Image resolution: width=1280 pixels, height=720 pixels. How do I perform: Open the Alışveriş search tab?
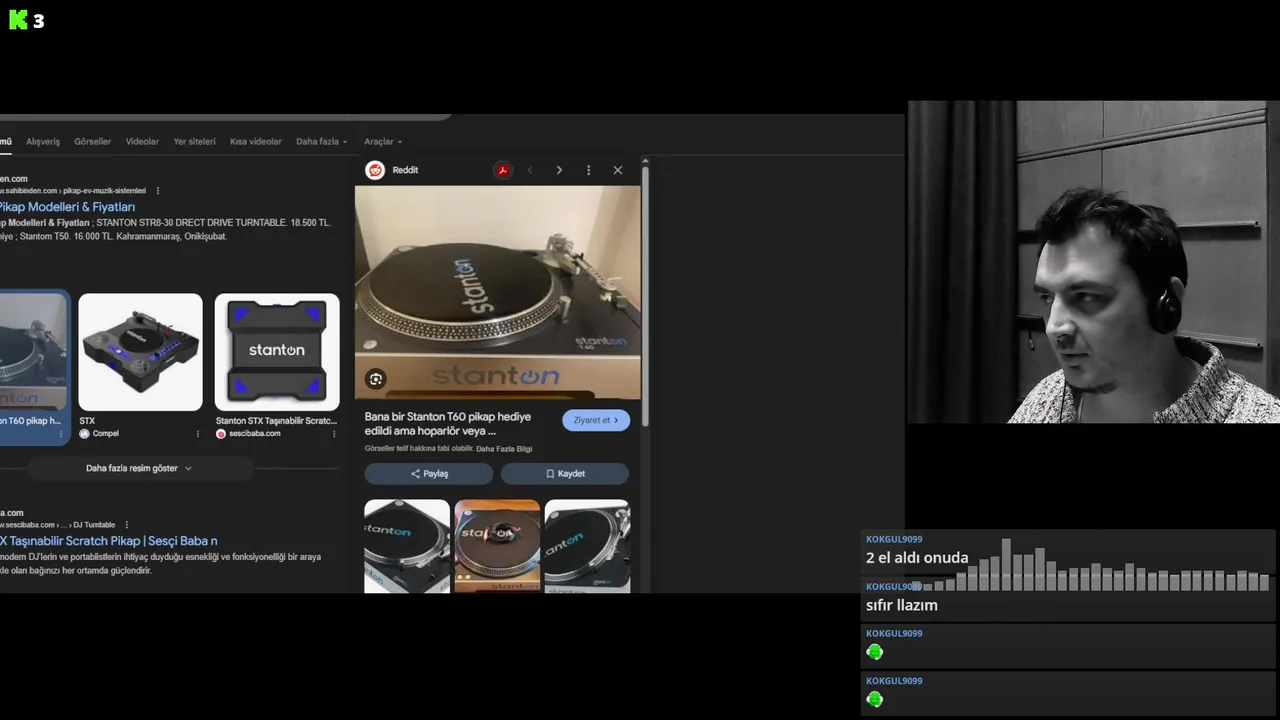click(x=43, y=142)
